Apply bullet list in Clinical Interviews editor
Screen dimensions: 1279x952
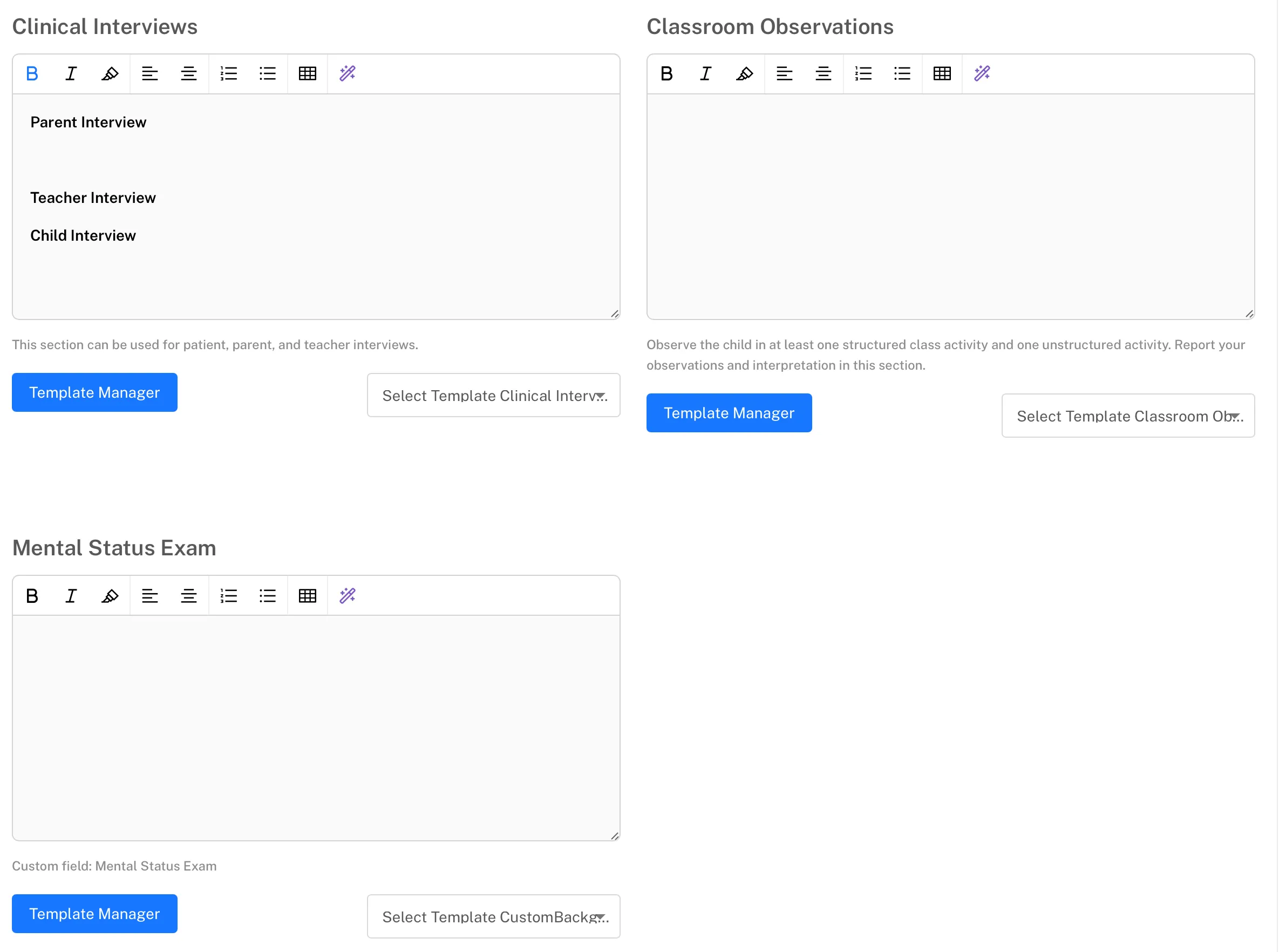click(268, 74)
